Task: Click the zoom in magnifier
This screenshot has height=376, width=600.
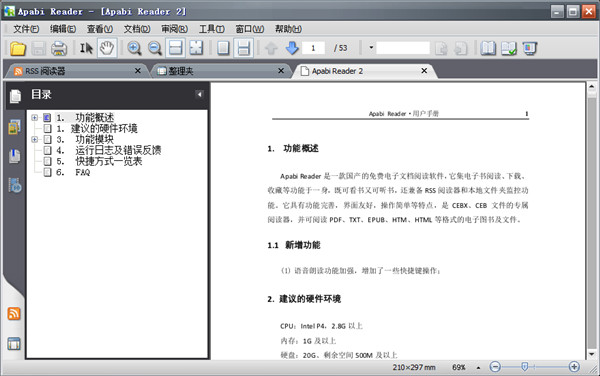Action: pyautogui.click(x=134, y=48)
